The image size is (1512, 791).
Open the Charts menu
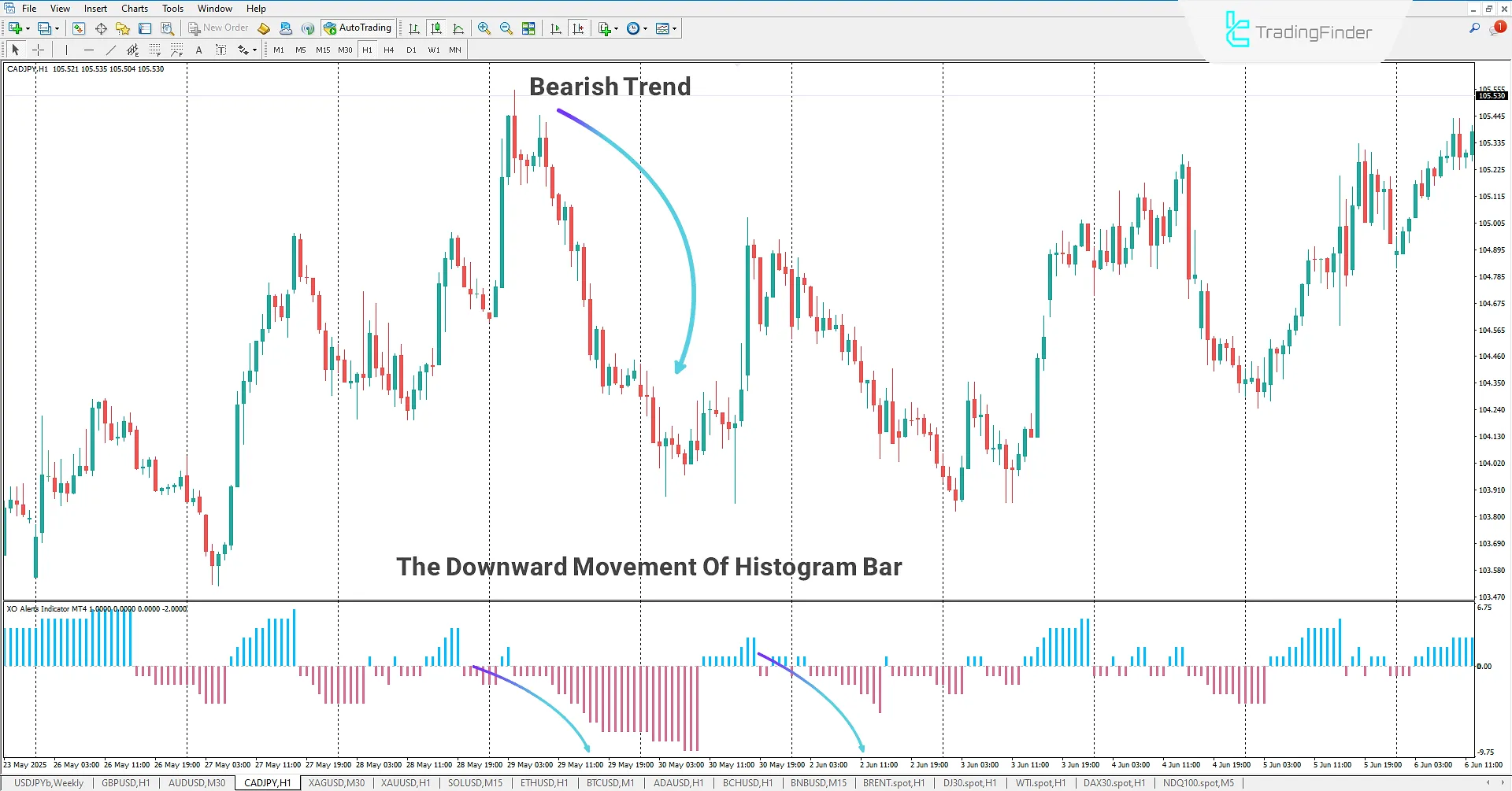pos(134,8)
